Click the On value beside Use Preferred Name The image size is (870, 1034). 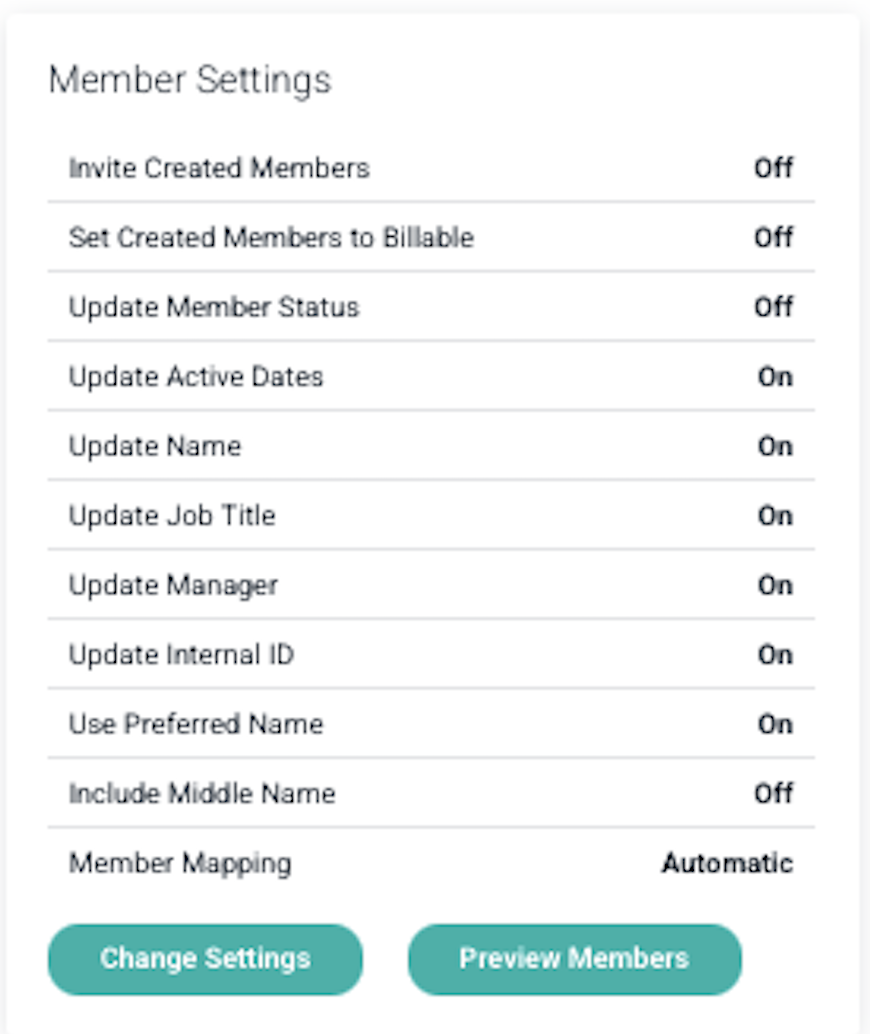click(775, 724)
